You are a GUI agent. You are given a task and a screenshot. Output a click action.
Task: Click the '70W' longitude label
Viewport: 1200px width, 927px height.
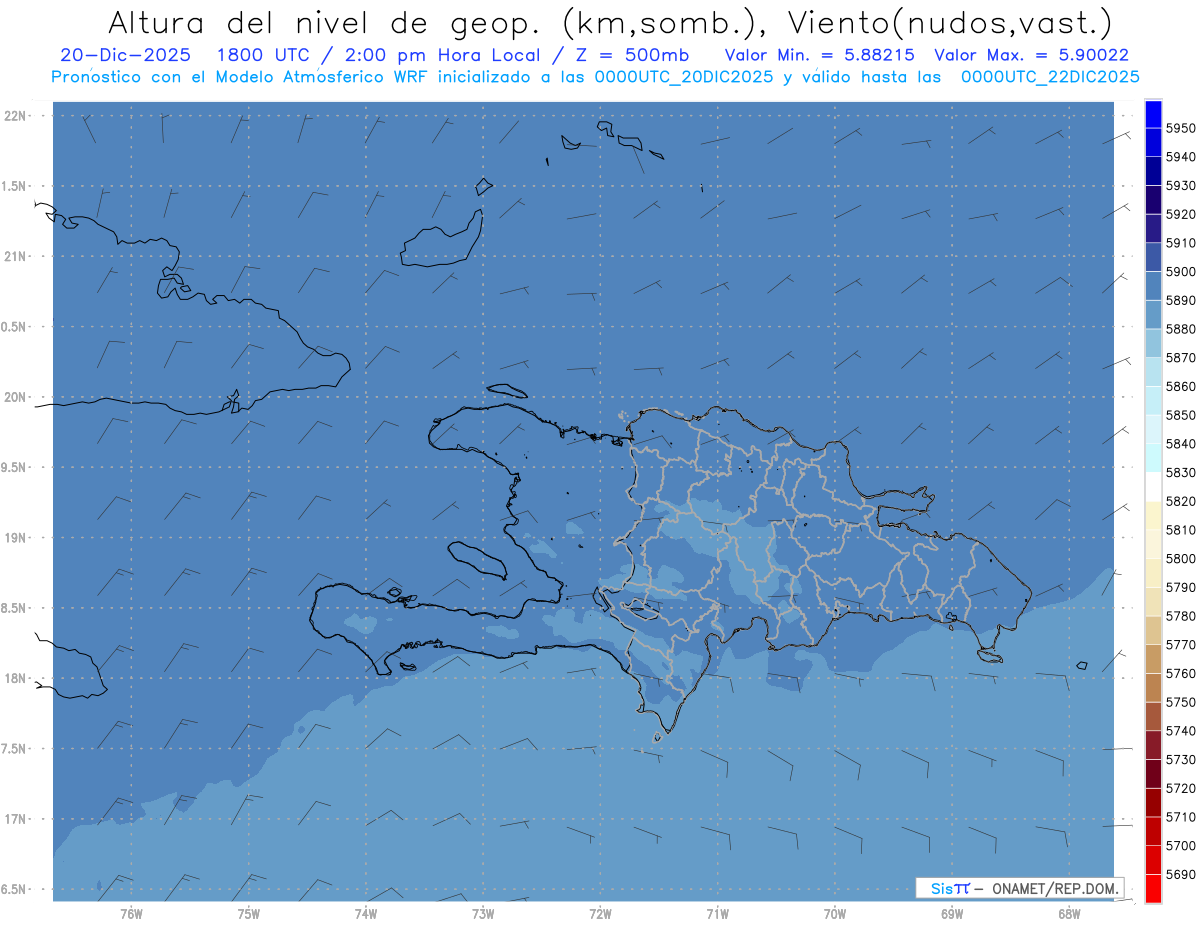835,914
